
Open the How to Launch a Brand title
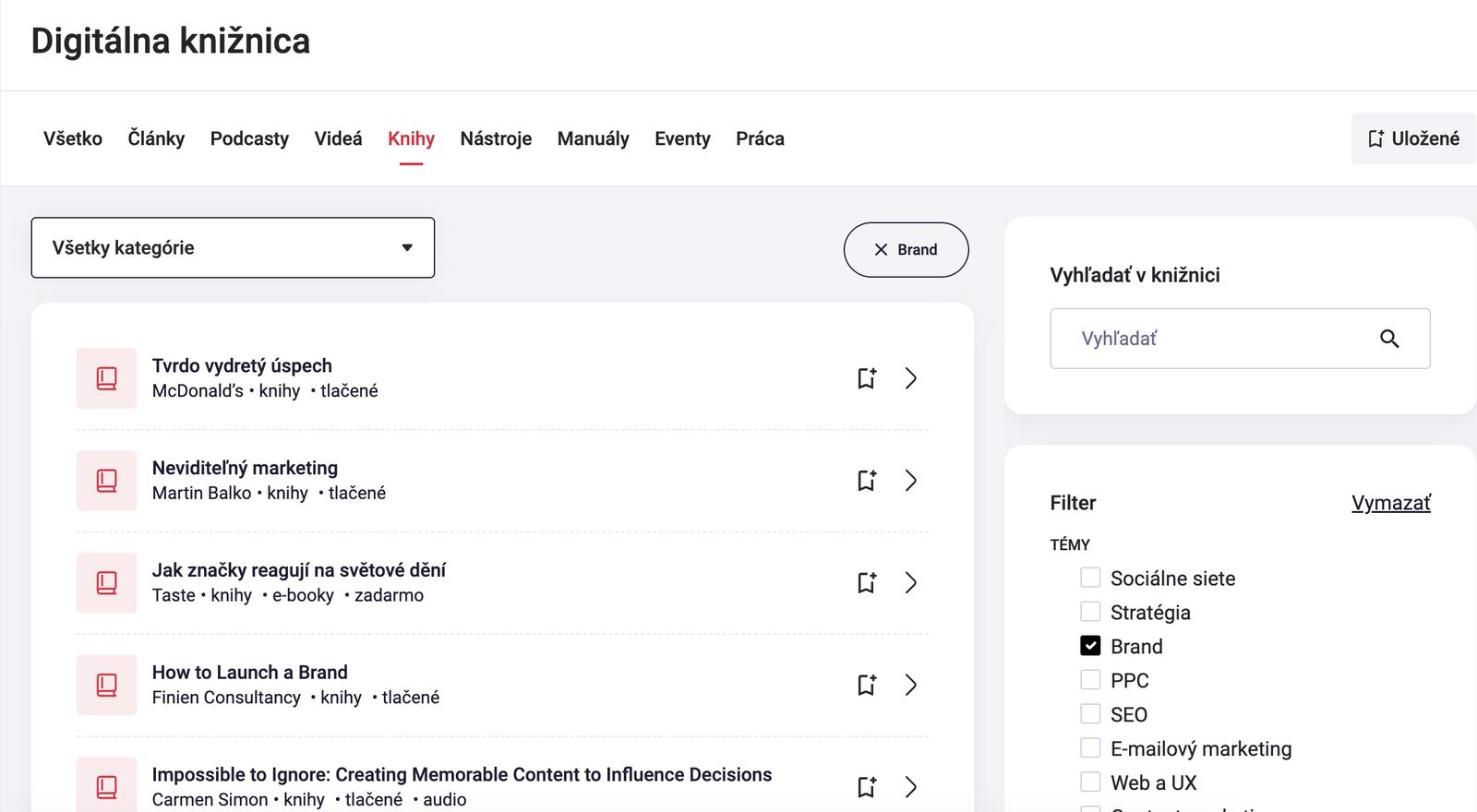point(250,673)
